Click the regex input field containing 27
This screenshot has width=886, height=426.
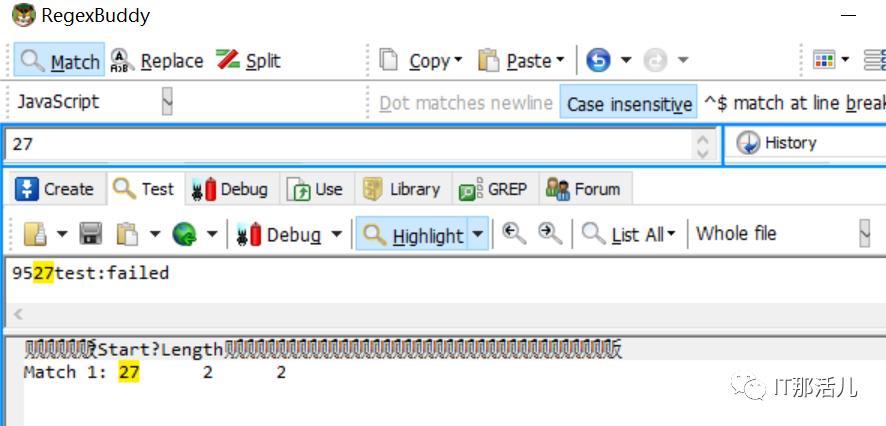coord(350,144)
